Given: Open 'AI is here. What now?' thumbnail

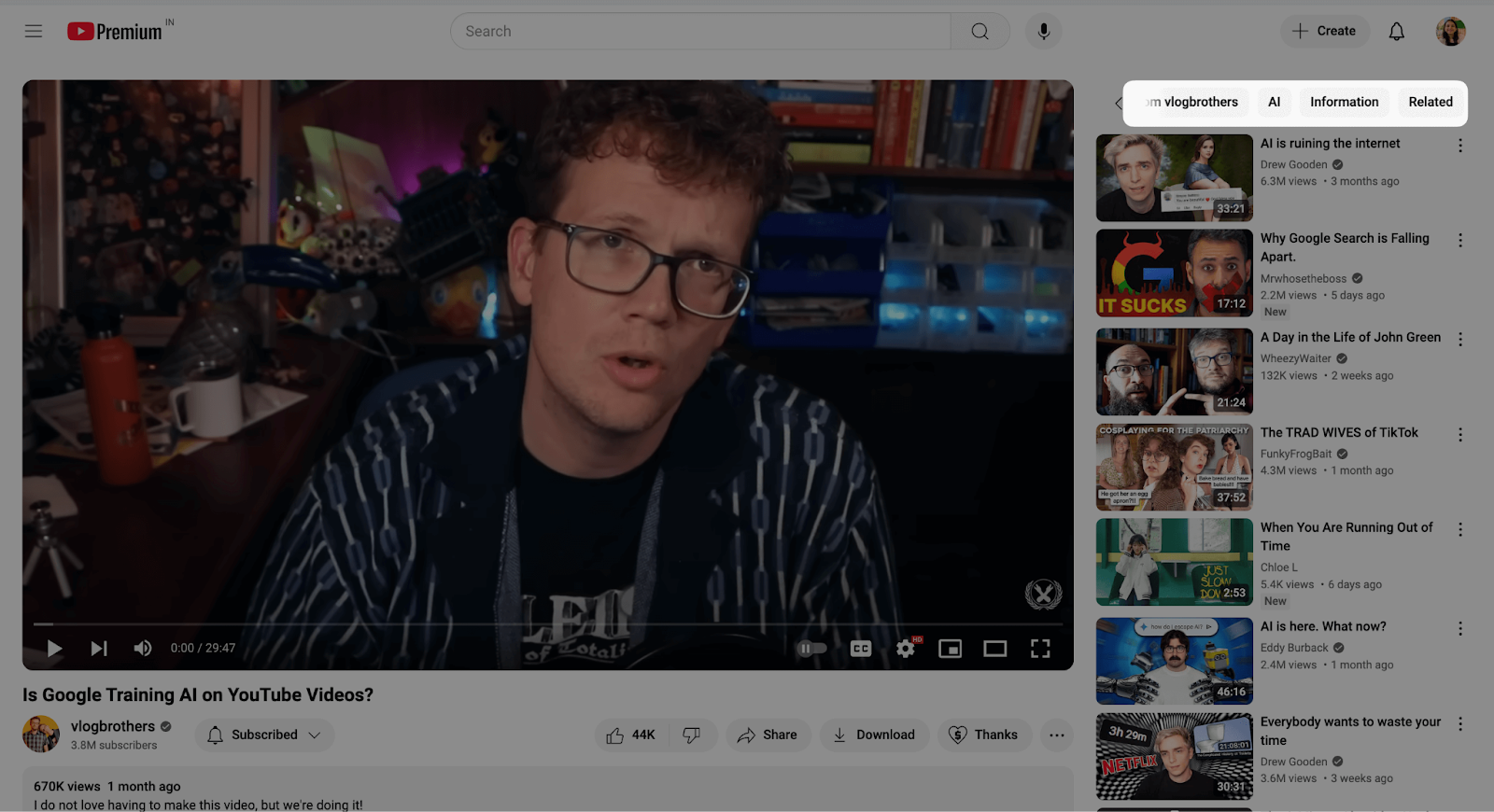Looking at the screenshot, I should click(x=1175, y=661).
